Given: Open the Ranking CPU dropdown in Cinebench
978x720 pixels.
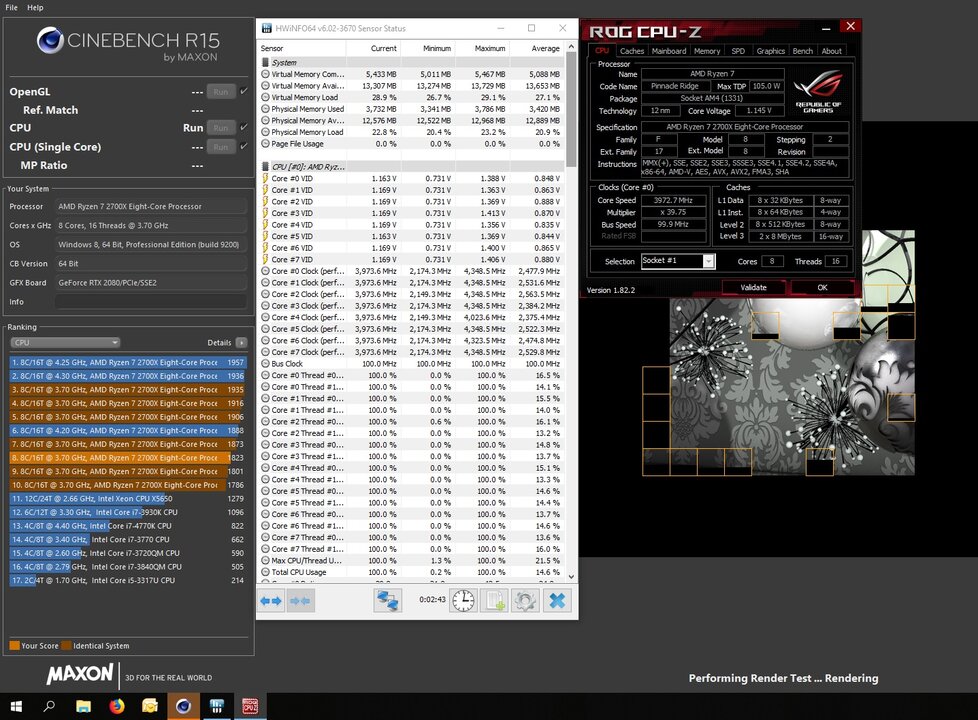Looking at the screenshot, I should coord(65,343).
